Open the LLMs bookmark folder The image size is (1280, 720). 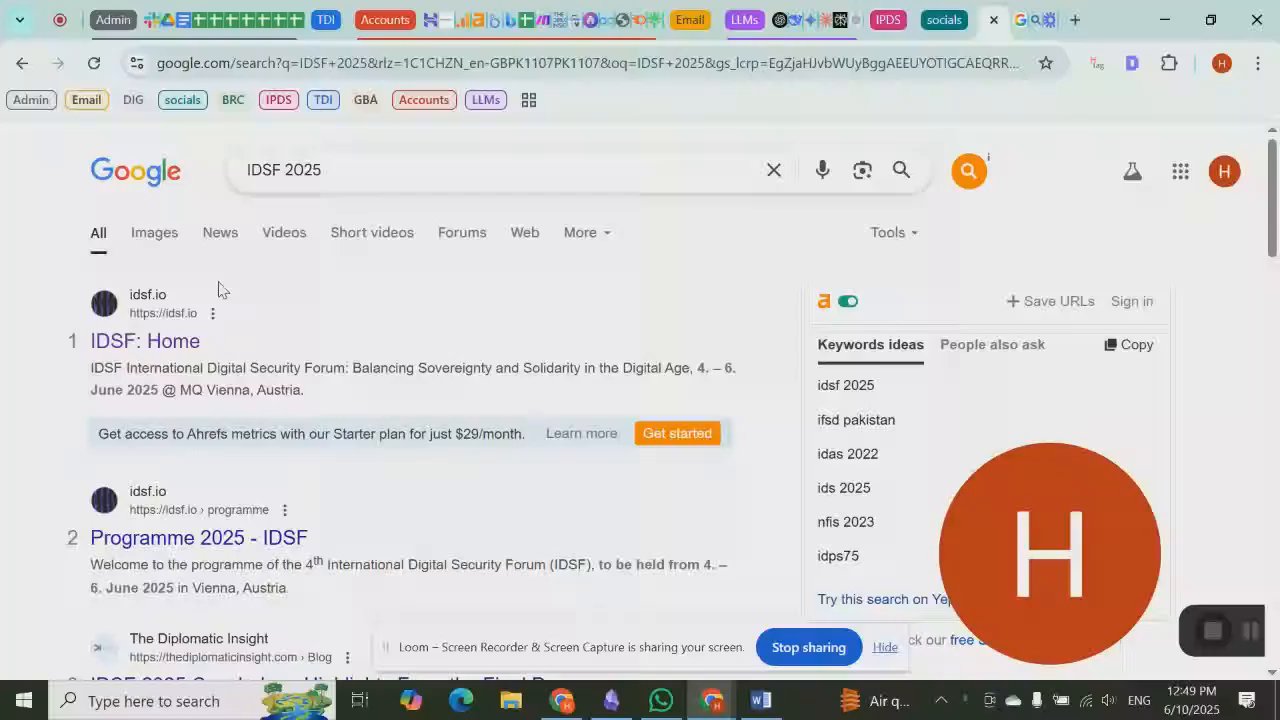click(486, 100)
